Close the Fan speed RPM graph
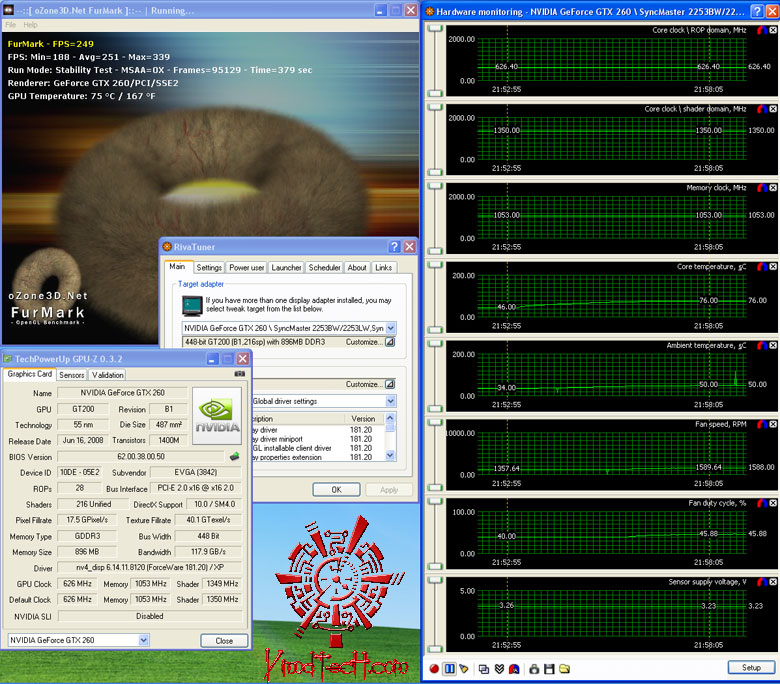This screenshot has height=684, width=780. tap(773, 424)
